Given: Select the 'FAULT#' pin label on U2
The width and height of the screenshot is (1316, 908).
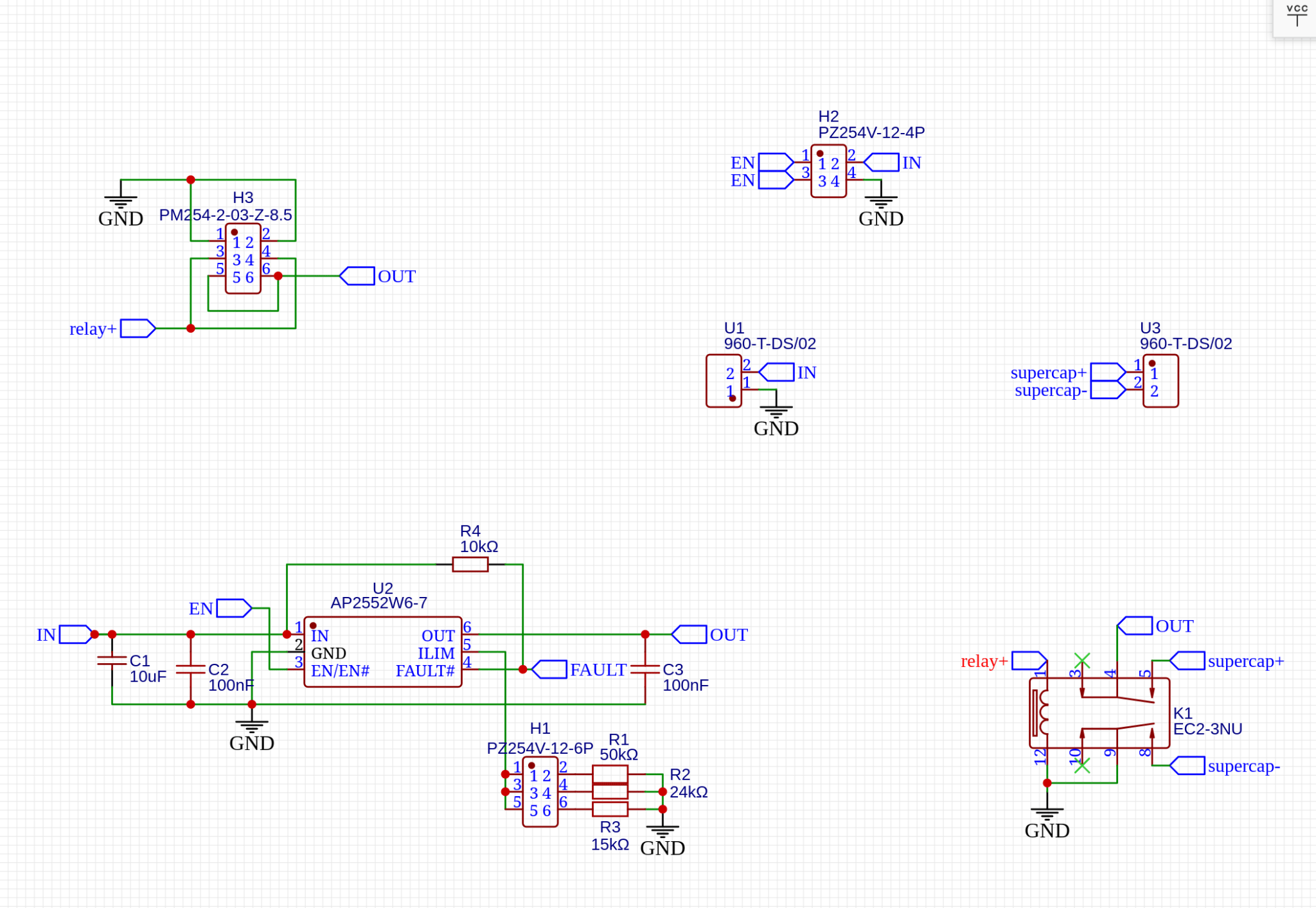Looking at the screenshot, I should [425, 671].
